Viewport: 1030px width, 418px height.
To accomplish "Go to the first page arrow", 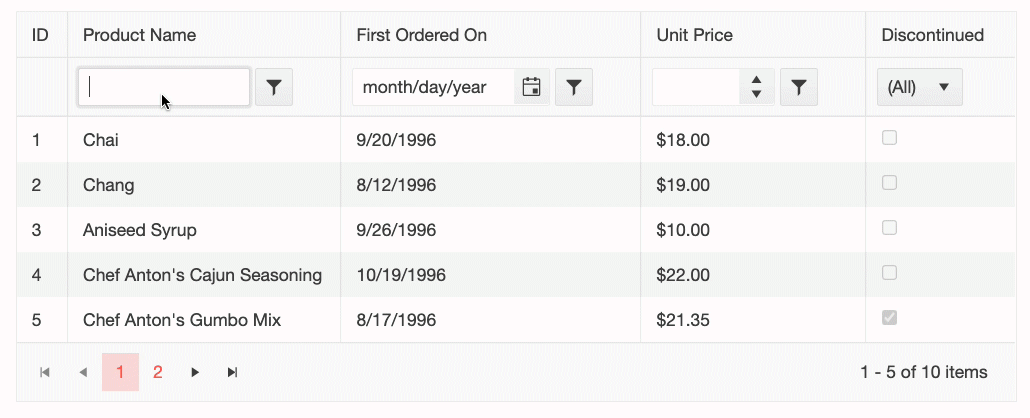I will click(45, 372).
